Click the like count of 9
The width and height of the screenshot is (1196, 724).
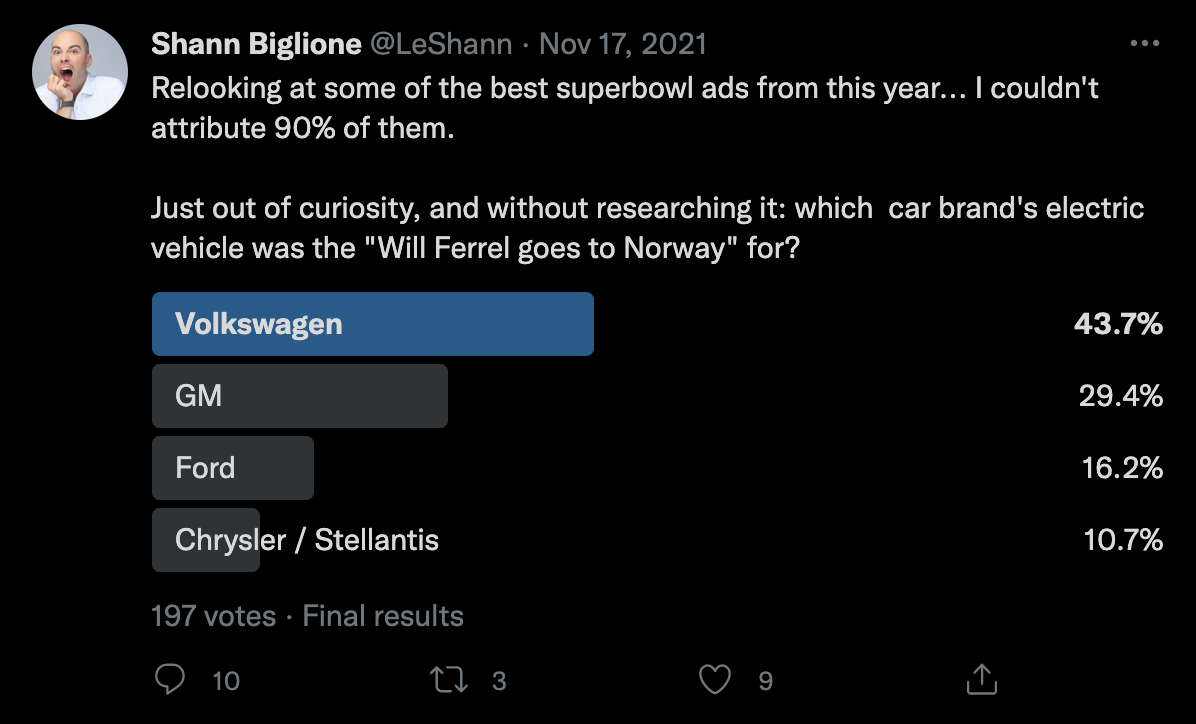click(x=765, y=681)
